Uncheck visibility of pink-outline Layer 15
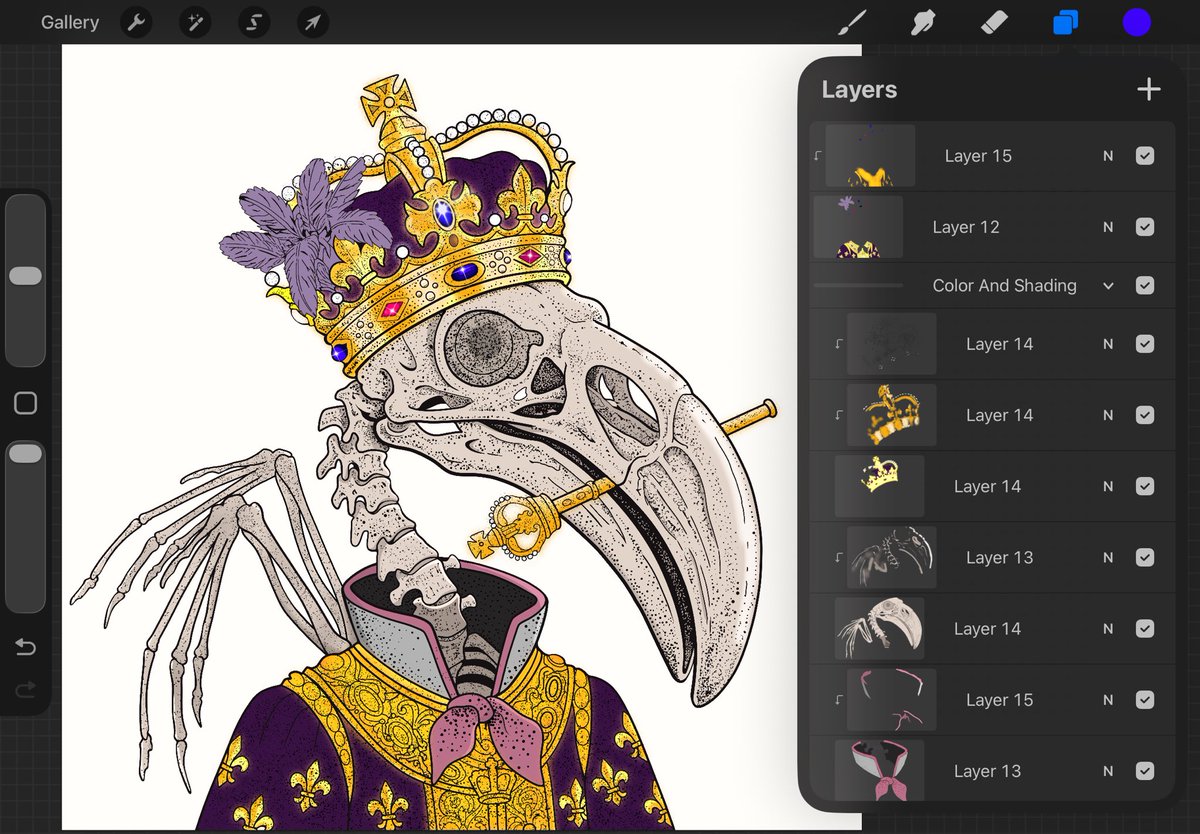The height and width of the screenshot is (834, 1200). click(1145, 700)
